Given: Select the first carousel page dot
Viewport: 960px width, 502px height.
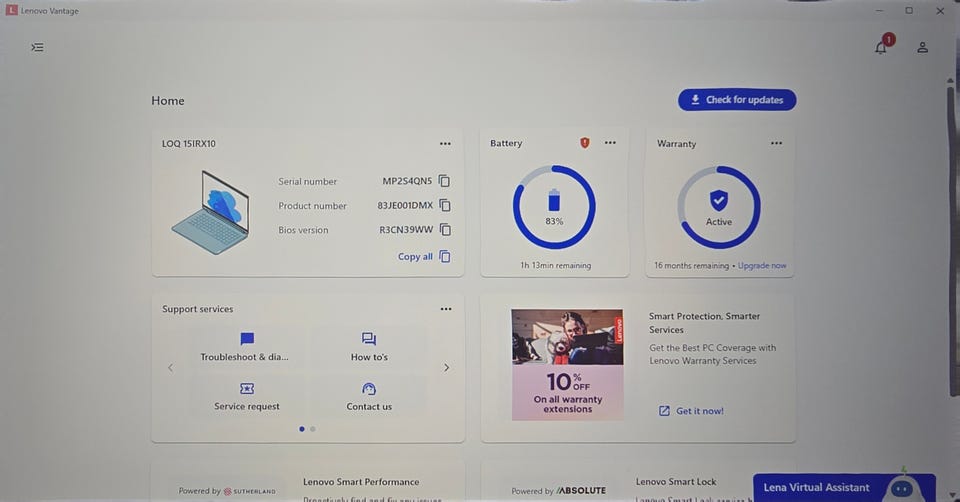Looking at the screenshot, I should [x=302, y=429].
